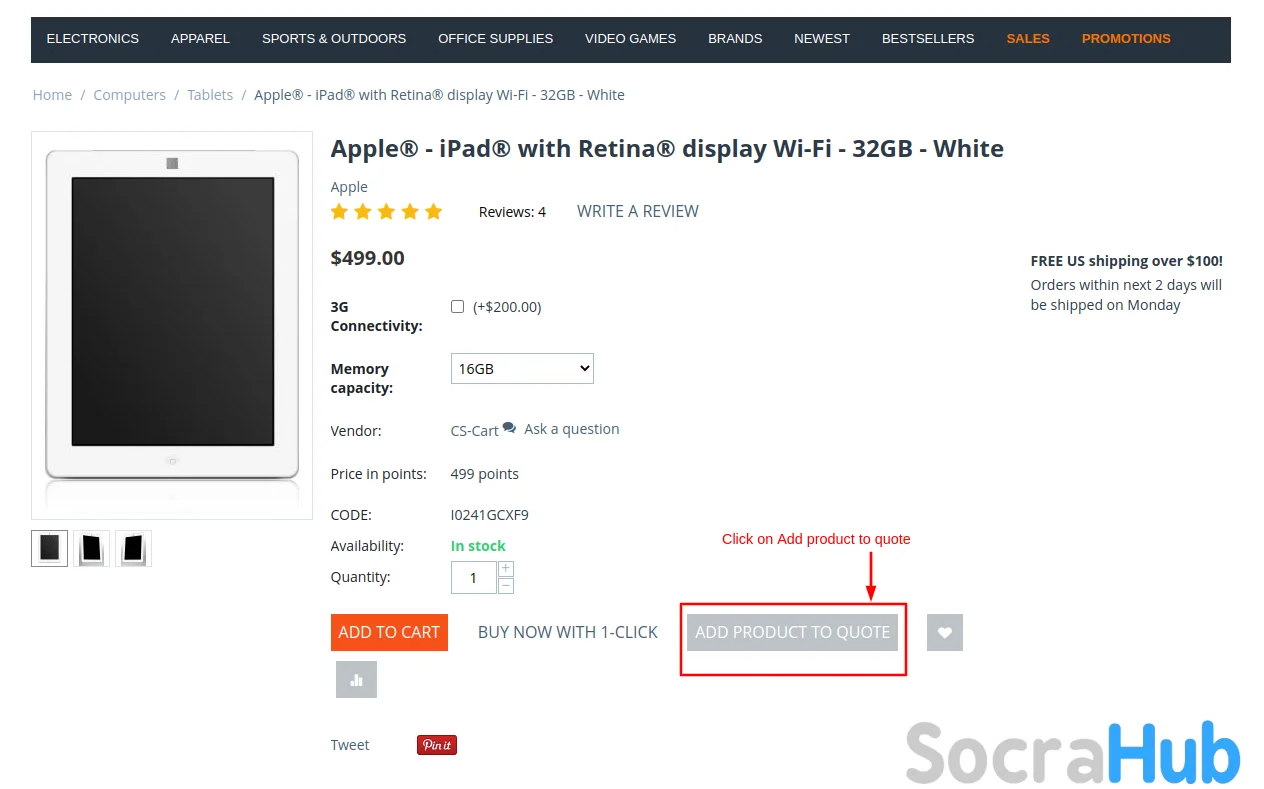Click the Pin it button

click(x=437, y=745)
